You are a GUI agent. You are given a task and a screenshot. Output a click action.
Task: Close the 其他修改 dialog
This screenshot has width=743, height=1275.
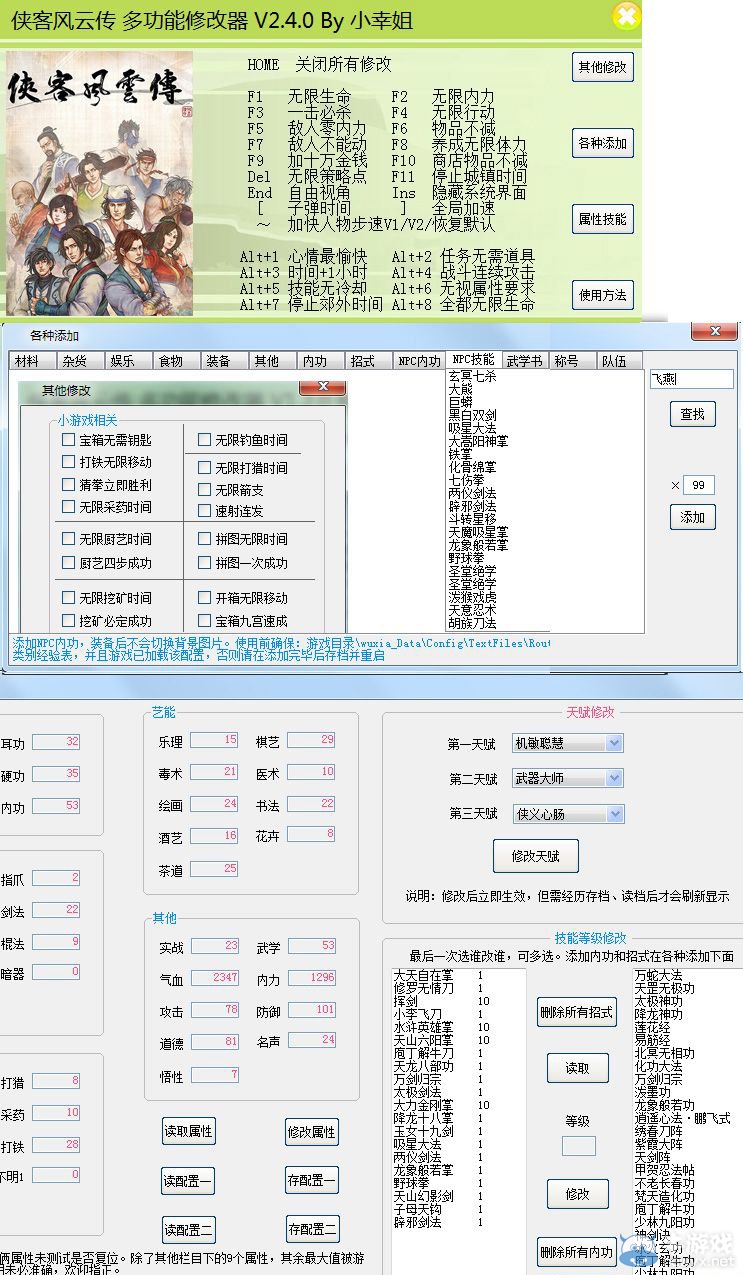(x=322, y=388)
